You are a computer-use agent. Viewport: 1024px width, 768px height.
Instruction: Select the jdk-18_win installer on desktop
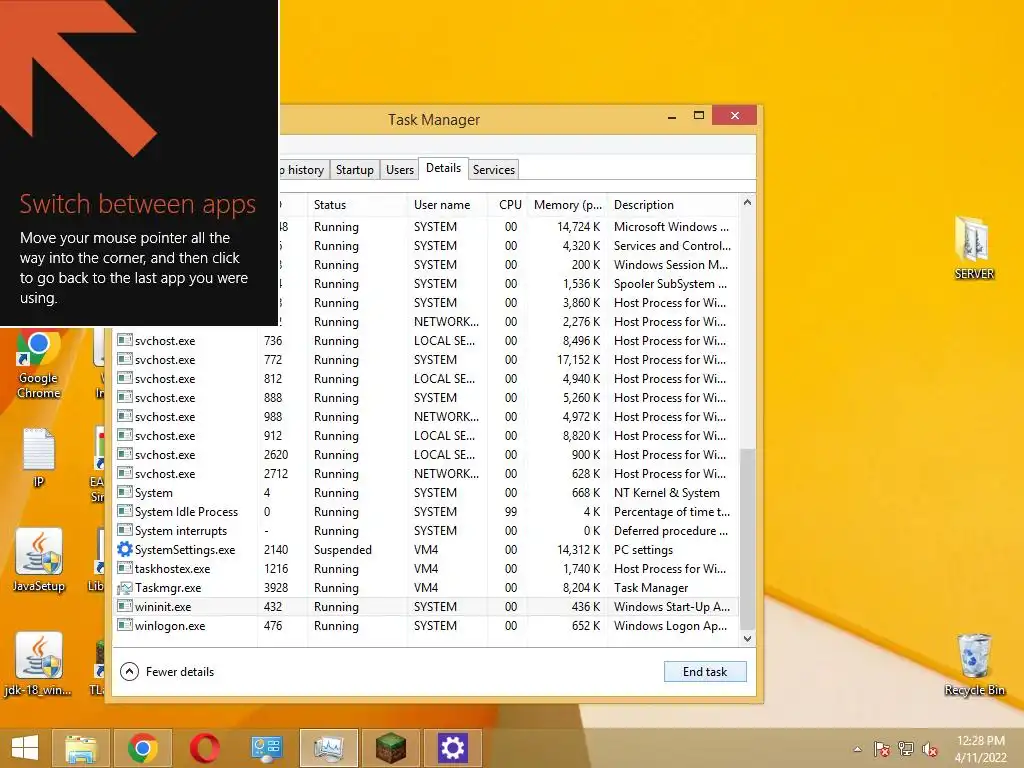click(39, 664)
